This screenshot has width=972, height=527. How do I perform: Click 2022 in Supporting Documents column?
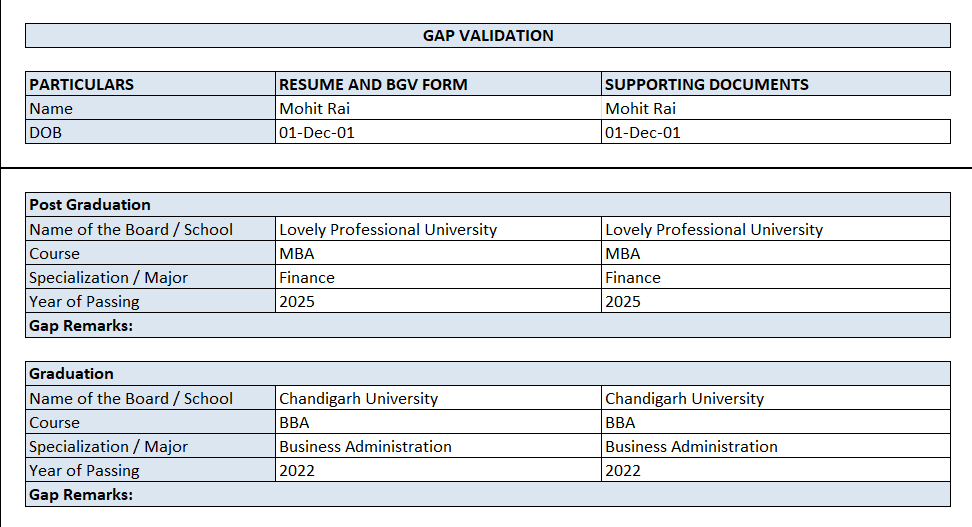775,471
